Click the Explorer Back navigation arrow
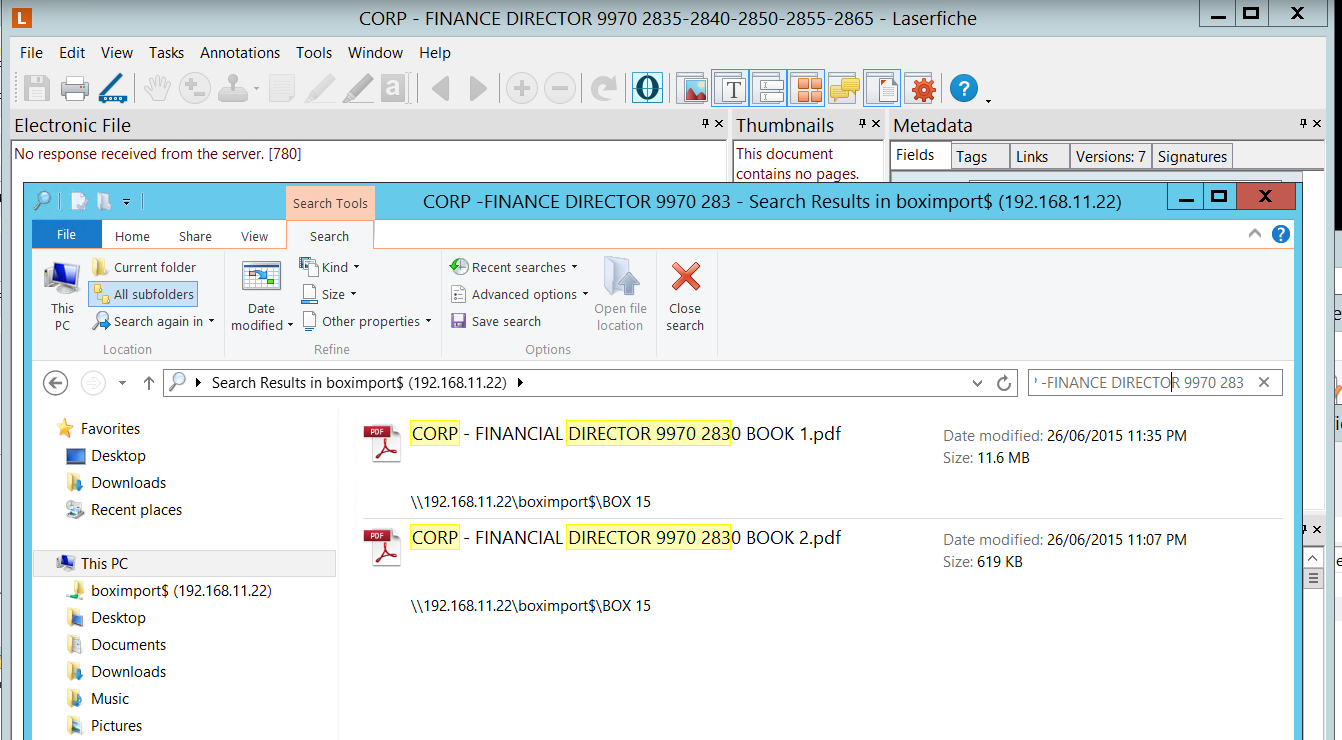The width and height of the screenshot is (1342, 740). [x=56, y=383]
